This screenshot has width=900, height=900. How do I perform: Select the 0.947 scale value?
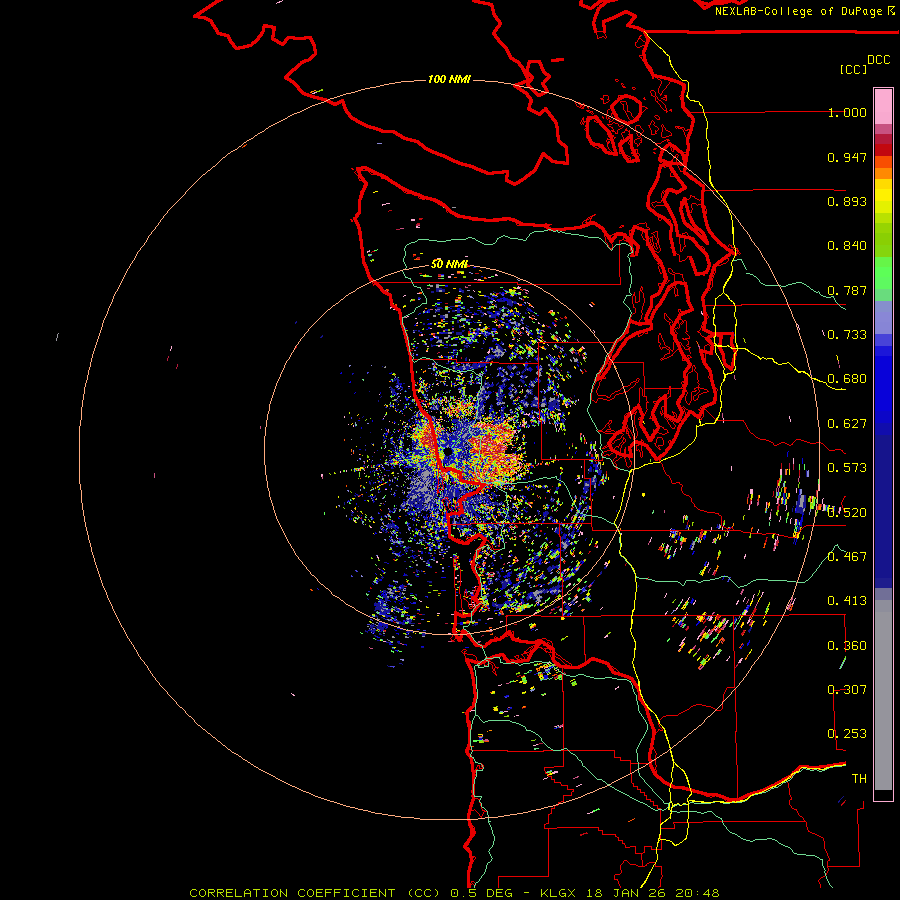[847, 157]
